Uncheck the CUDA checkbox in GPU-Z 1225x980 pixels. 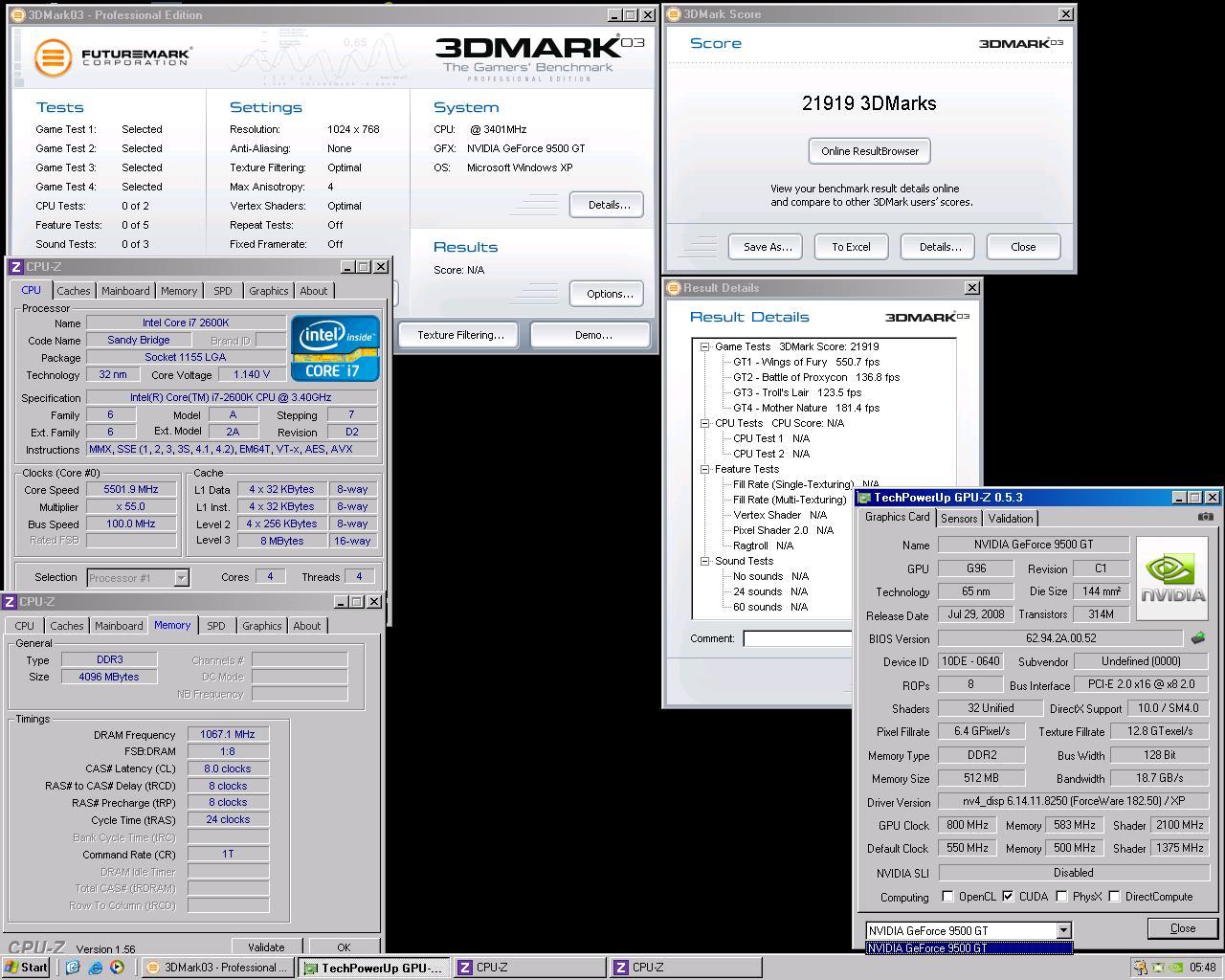1008,897
